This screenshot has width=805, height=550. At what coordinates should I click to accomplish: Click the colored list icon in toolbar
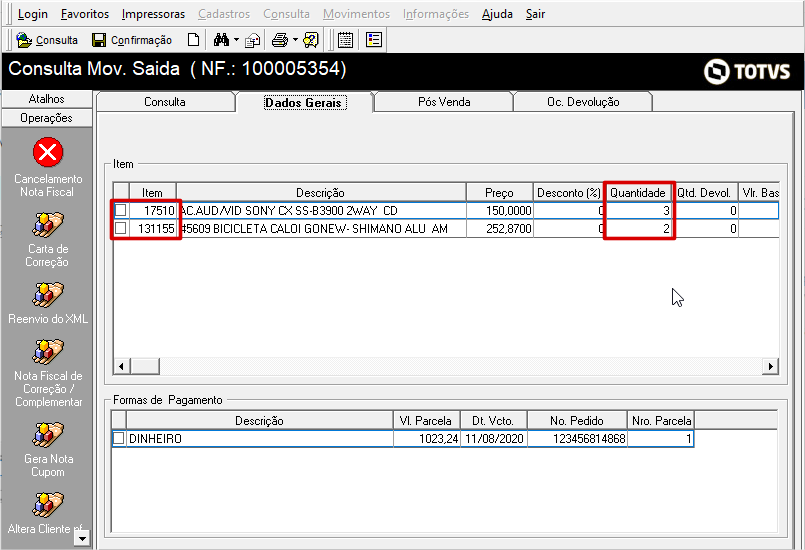tap(374, 40)
